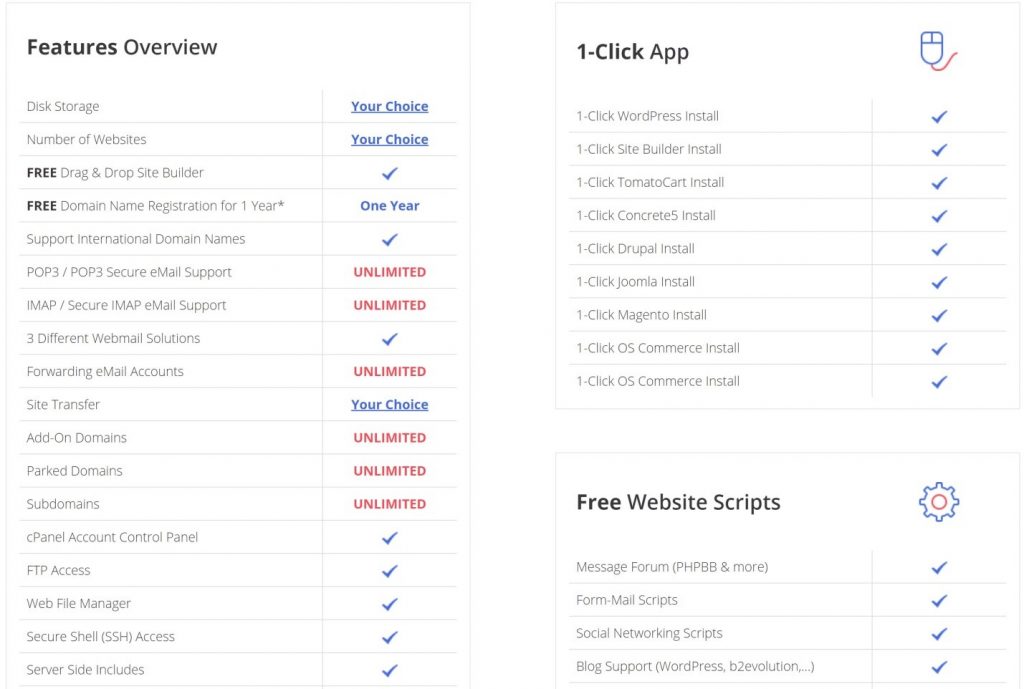Click the checkmark beside cPanel Account Control Panel

[x=389, y=538]
